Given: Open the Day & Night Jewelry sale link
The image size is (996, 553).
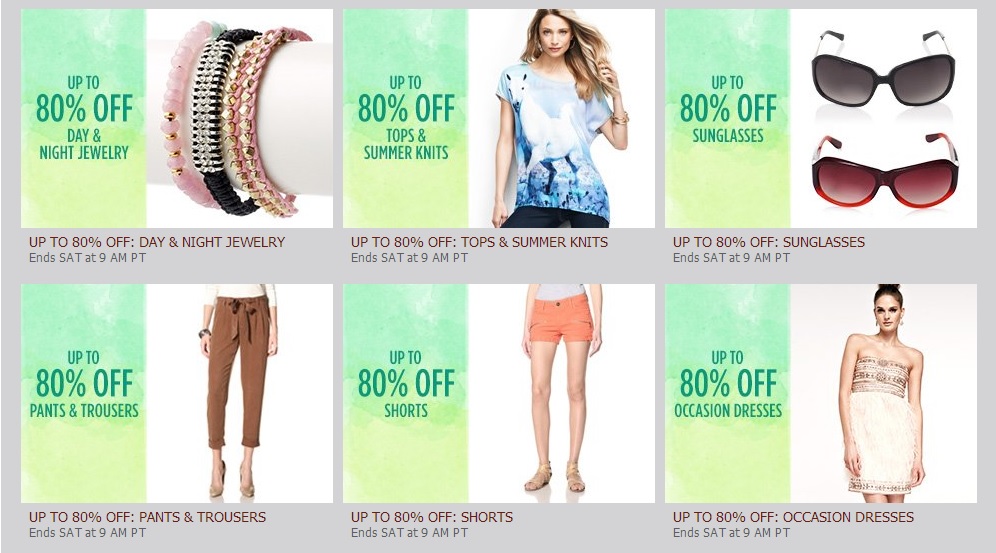Looking at the screenshot, I should click(x=157, y=242).
